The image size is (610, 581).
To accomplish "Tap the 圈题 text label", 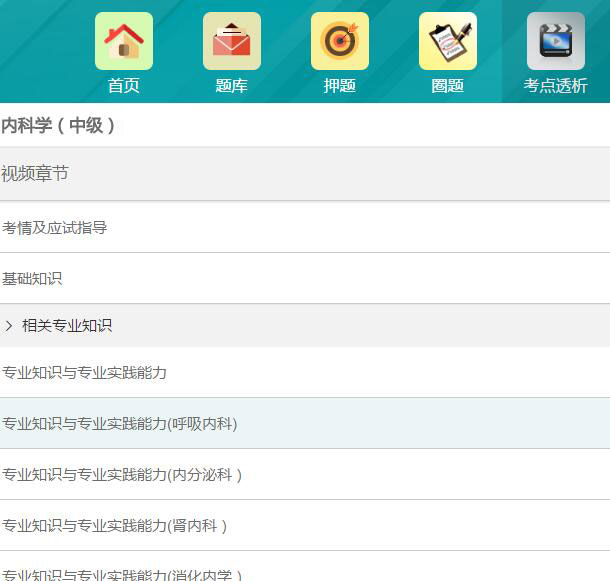I will click(x=448, y=86).
